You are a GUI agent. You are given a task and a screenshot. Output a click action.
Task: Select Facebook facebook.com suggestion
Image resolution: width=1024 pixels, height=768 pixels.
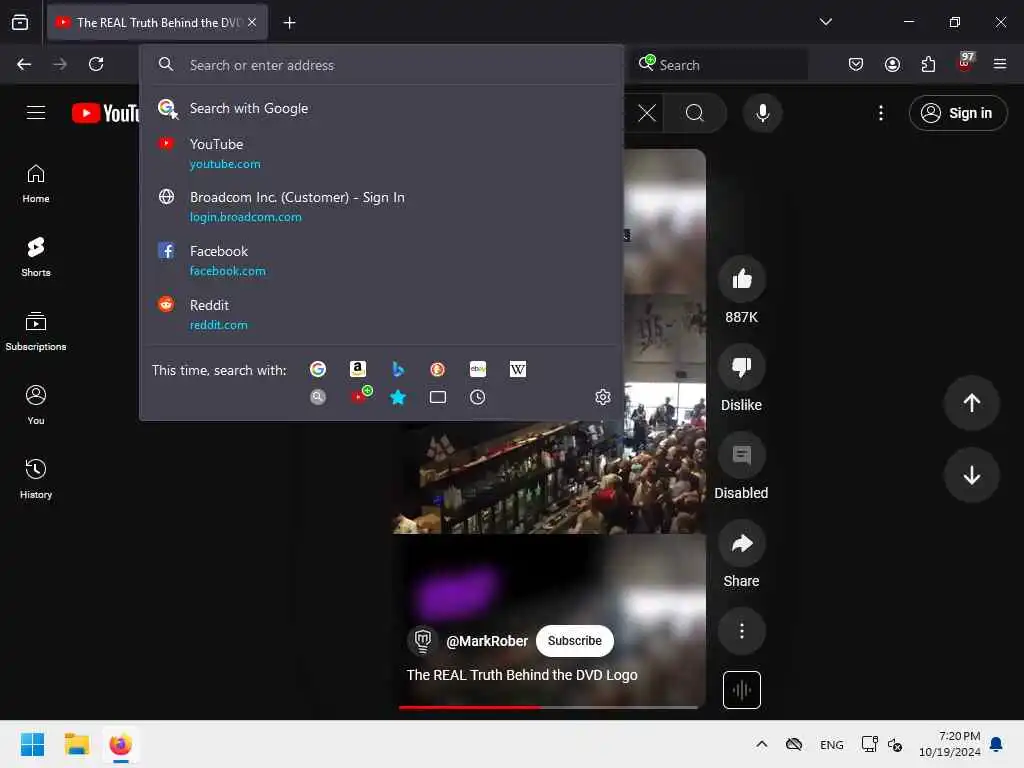[381, 261]
